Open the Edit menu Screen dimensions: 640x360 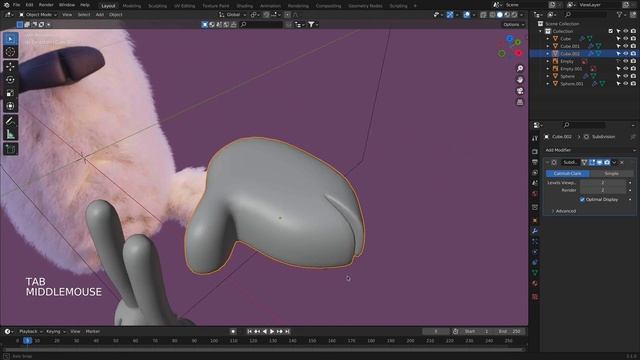[x=29, y=5]
